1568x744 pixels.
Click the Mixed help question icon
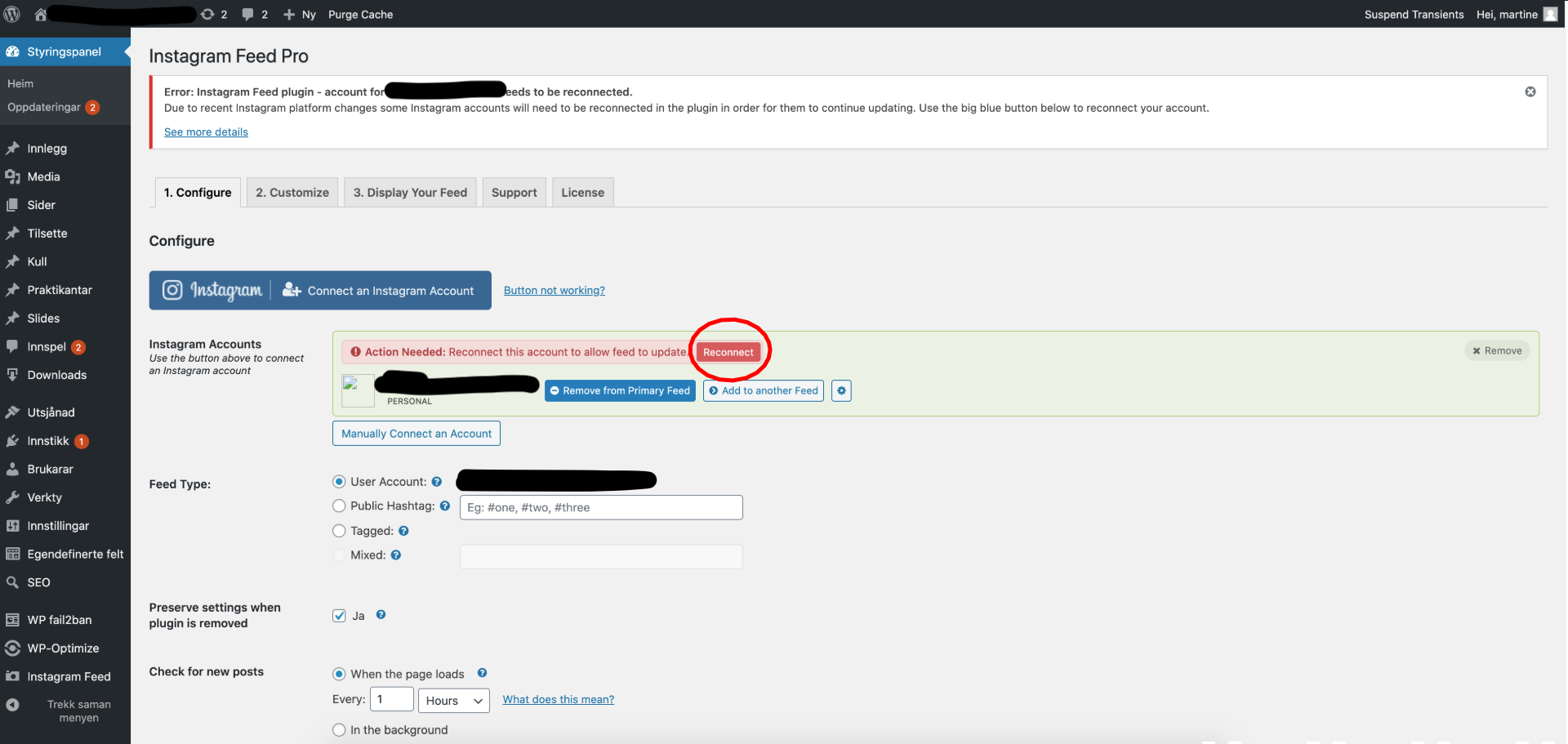point(396,555)
